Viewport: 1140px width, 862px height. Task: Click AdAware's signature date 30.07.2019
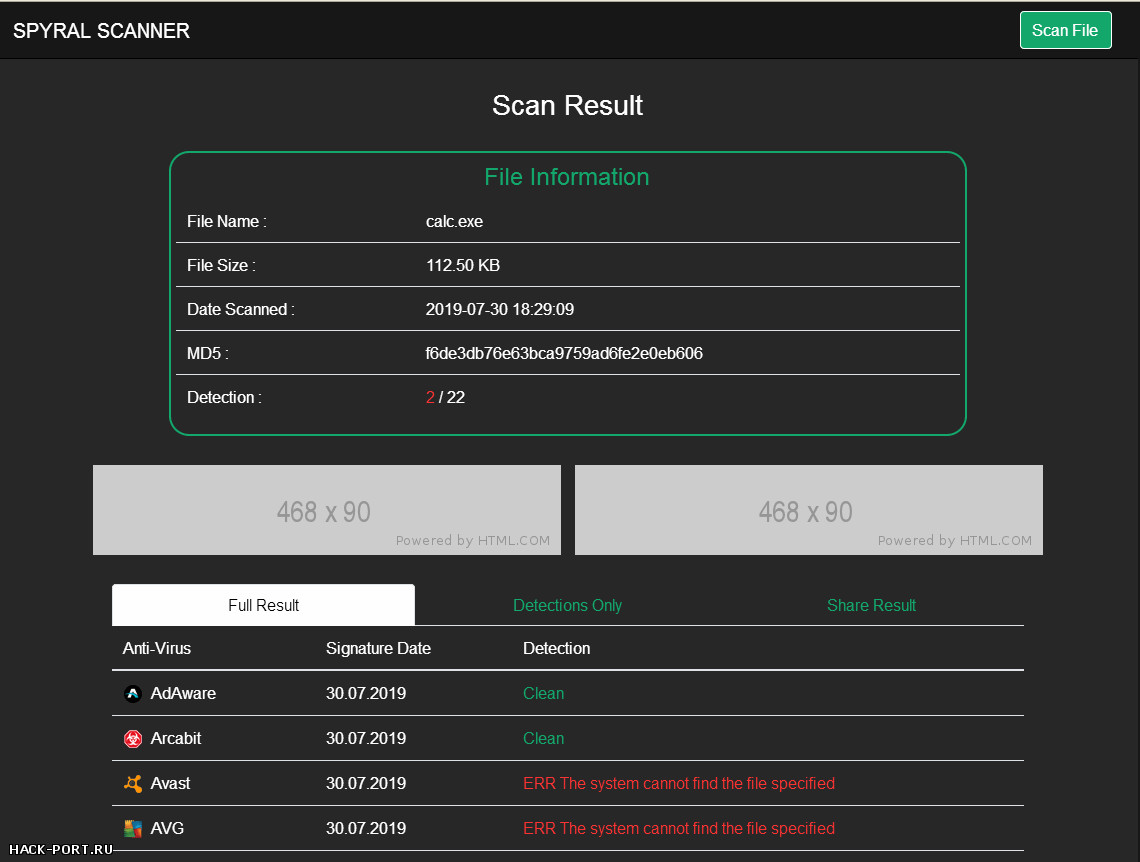[x=366, y=693]
